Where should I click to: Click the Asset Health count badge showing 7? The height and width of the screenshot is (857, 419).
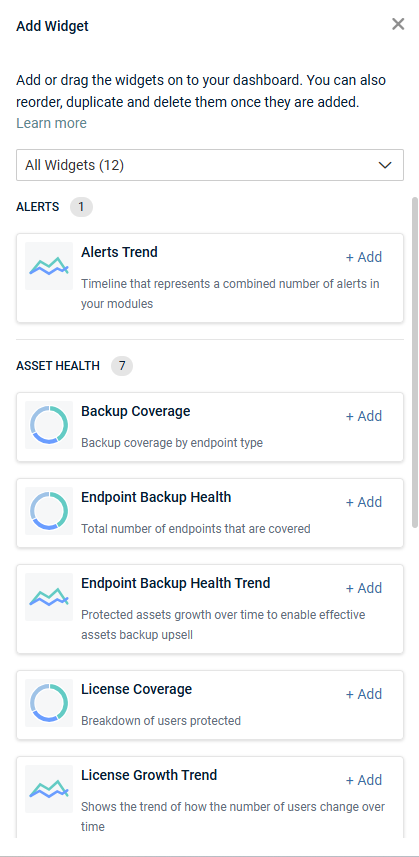click(122, 366)
